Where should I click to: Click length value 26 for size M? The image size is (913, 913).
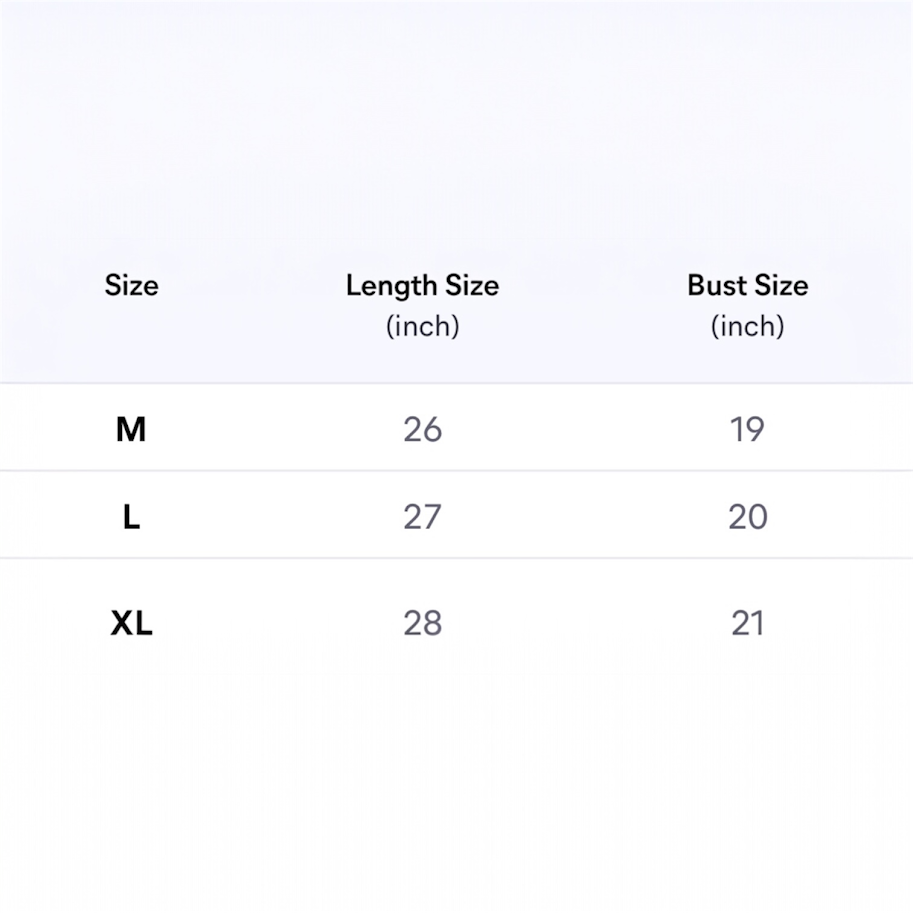(x=422, y=430)
